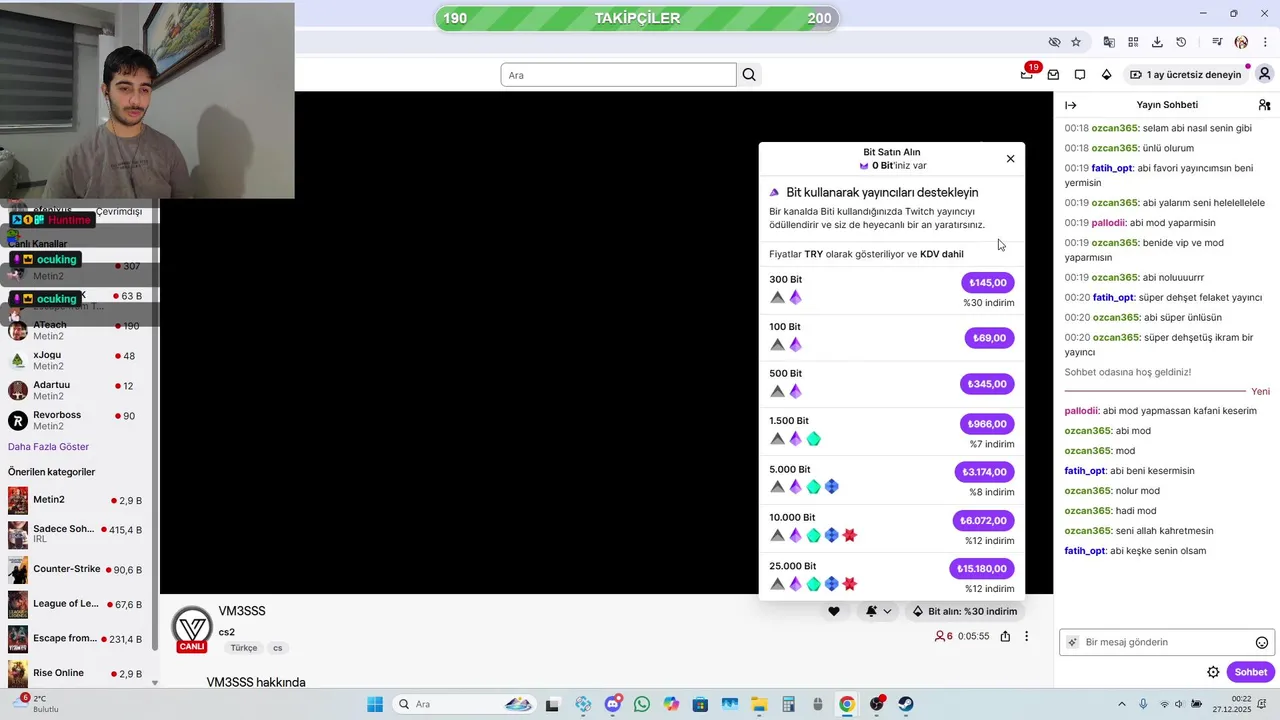
Task: Open OBS Studio from the taskbar
Action: (877, 704)
